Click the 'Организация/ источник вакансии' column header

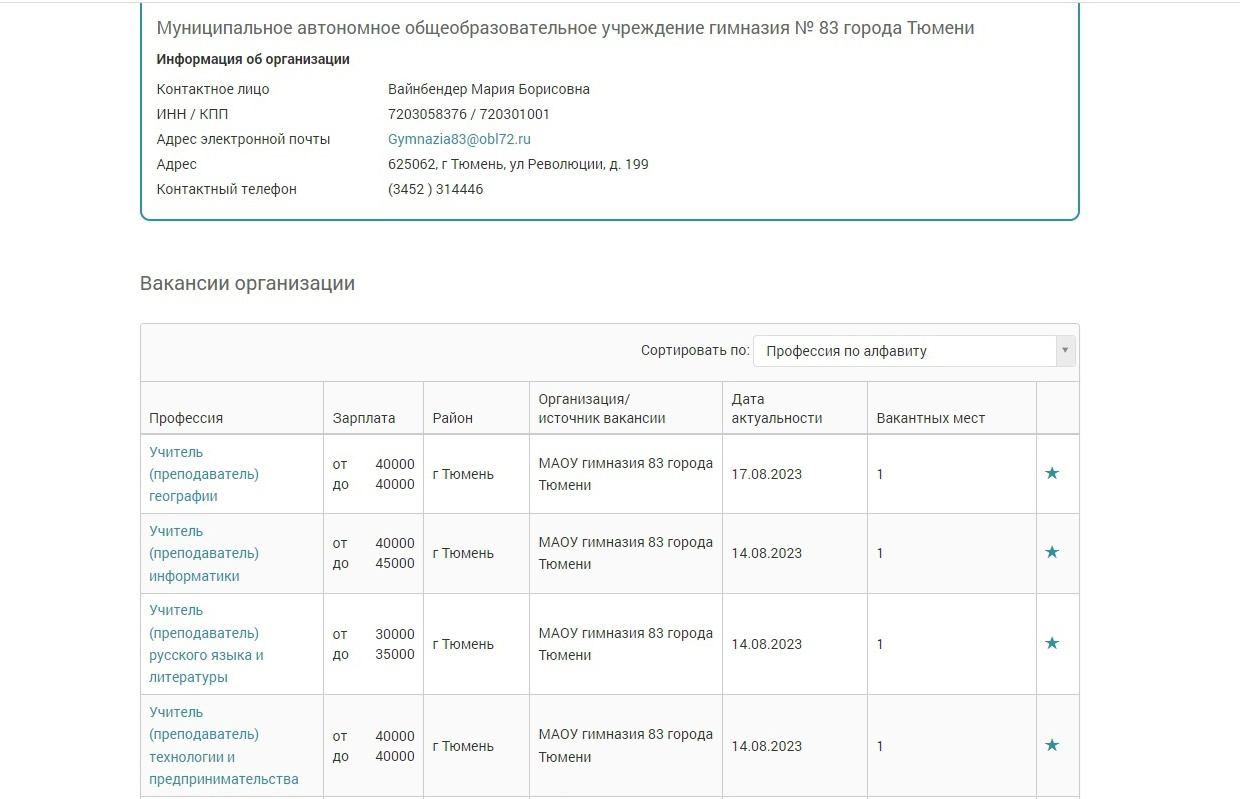click(602, 408)
